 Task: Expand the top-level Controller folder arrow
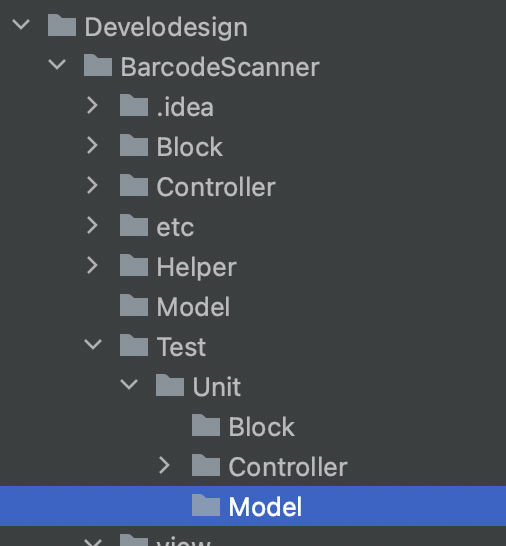[92, 185]
